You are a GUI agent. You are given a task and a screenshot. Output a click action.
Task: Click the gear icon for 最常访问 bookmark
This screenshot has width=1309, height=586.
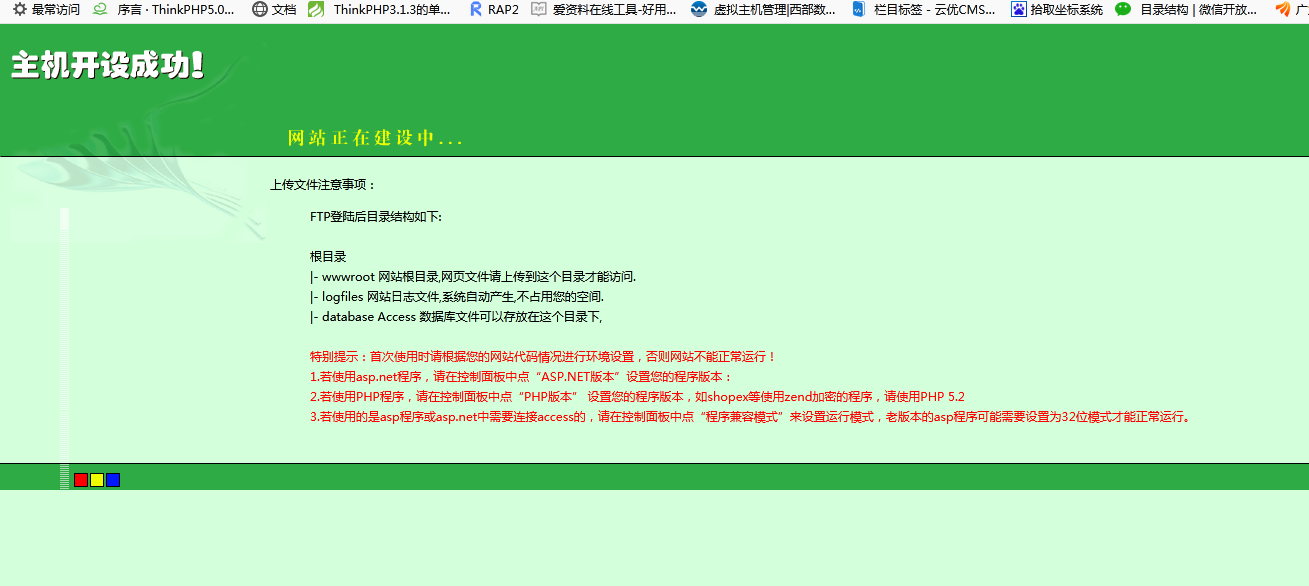(19, 10)
